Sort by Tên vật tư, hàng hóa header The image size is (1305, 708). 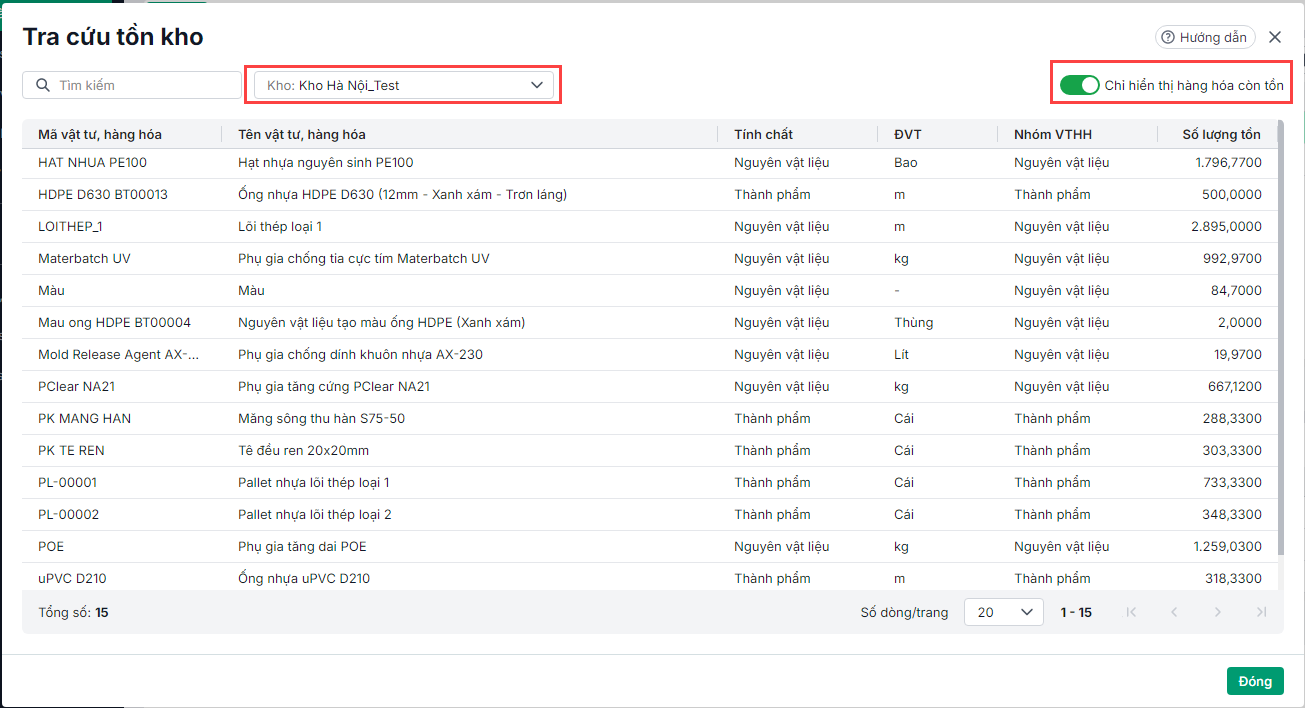click(x=302, y=134)
